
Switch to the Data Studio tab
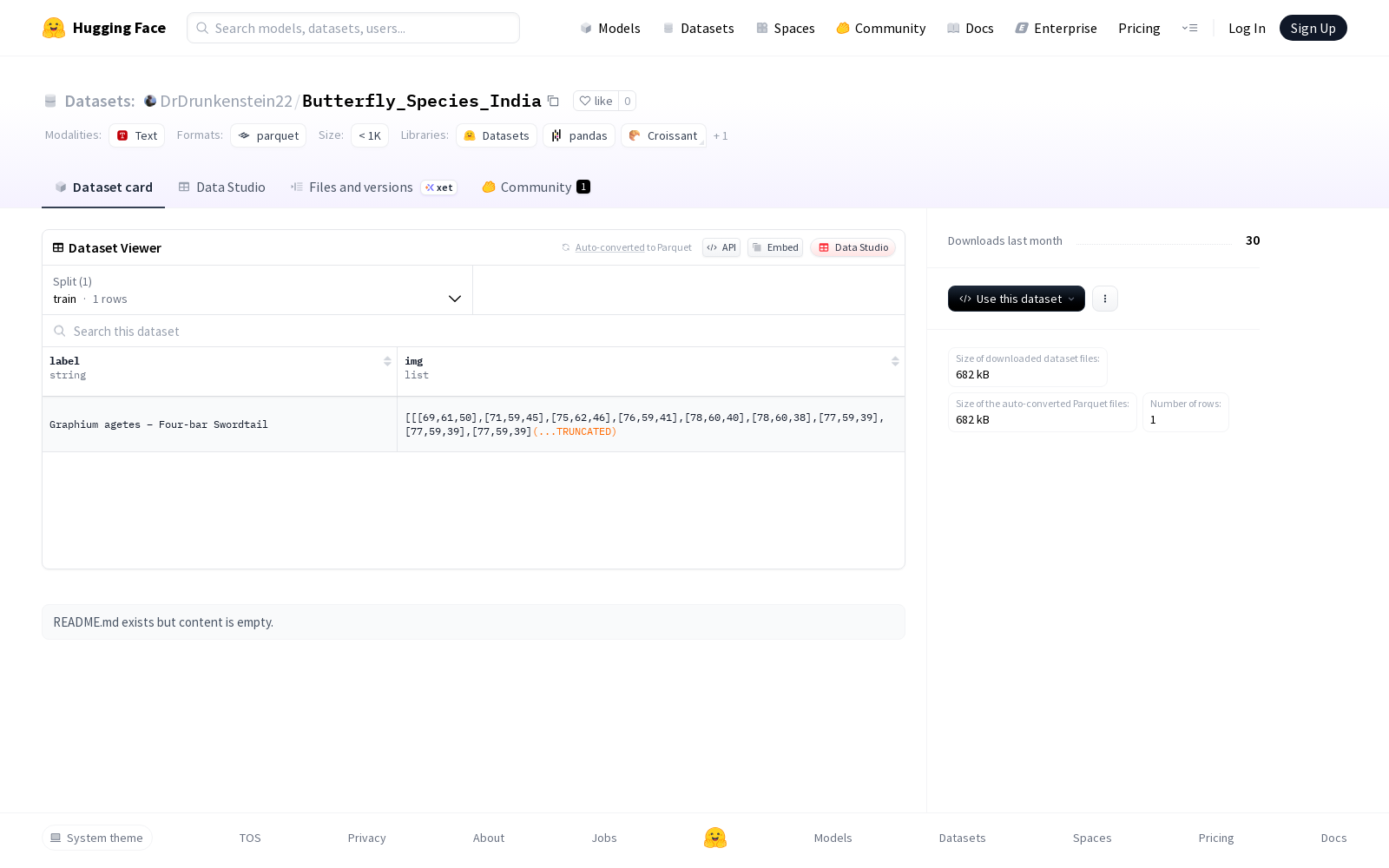coord(221,187)
